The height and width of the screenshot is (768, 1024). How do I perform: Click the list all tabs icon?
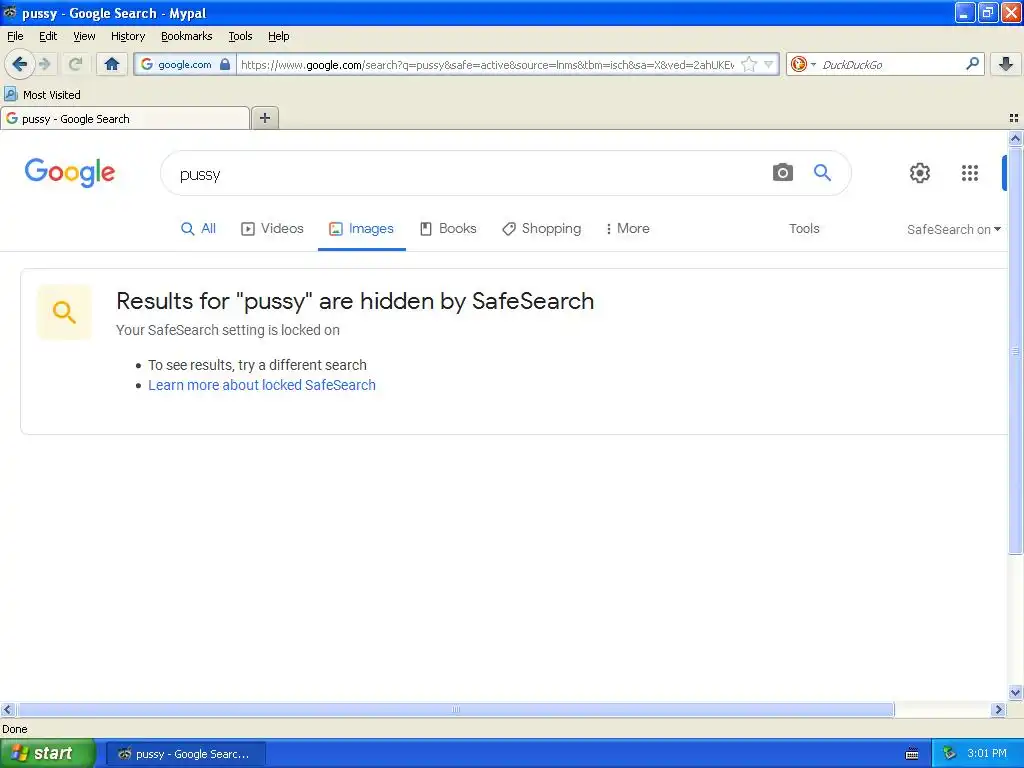pos(1014,118)
